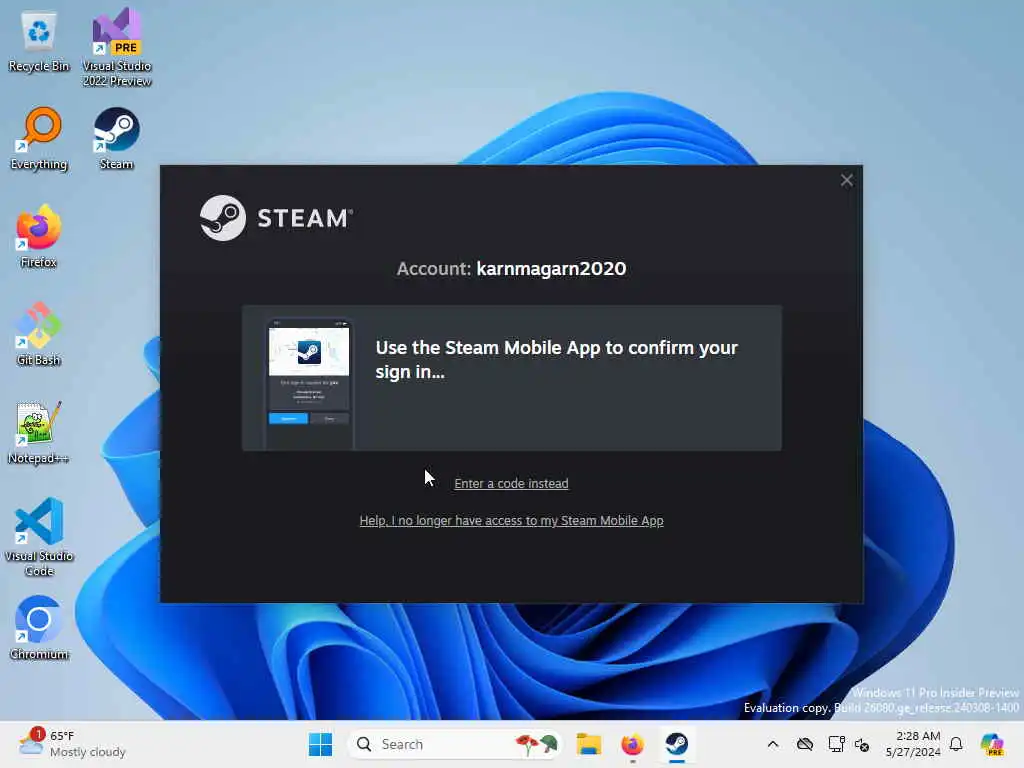Select the Steam taskbar icon
Image resolution: width=1024 pixels, height=768 pixels.
click(x=677, y=744)
